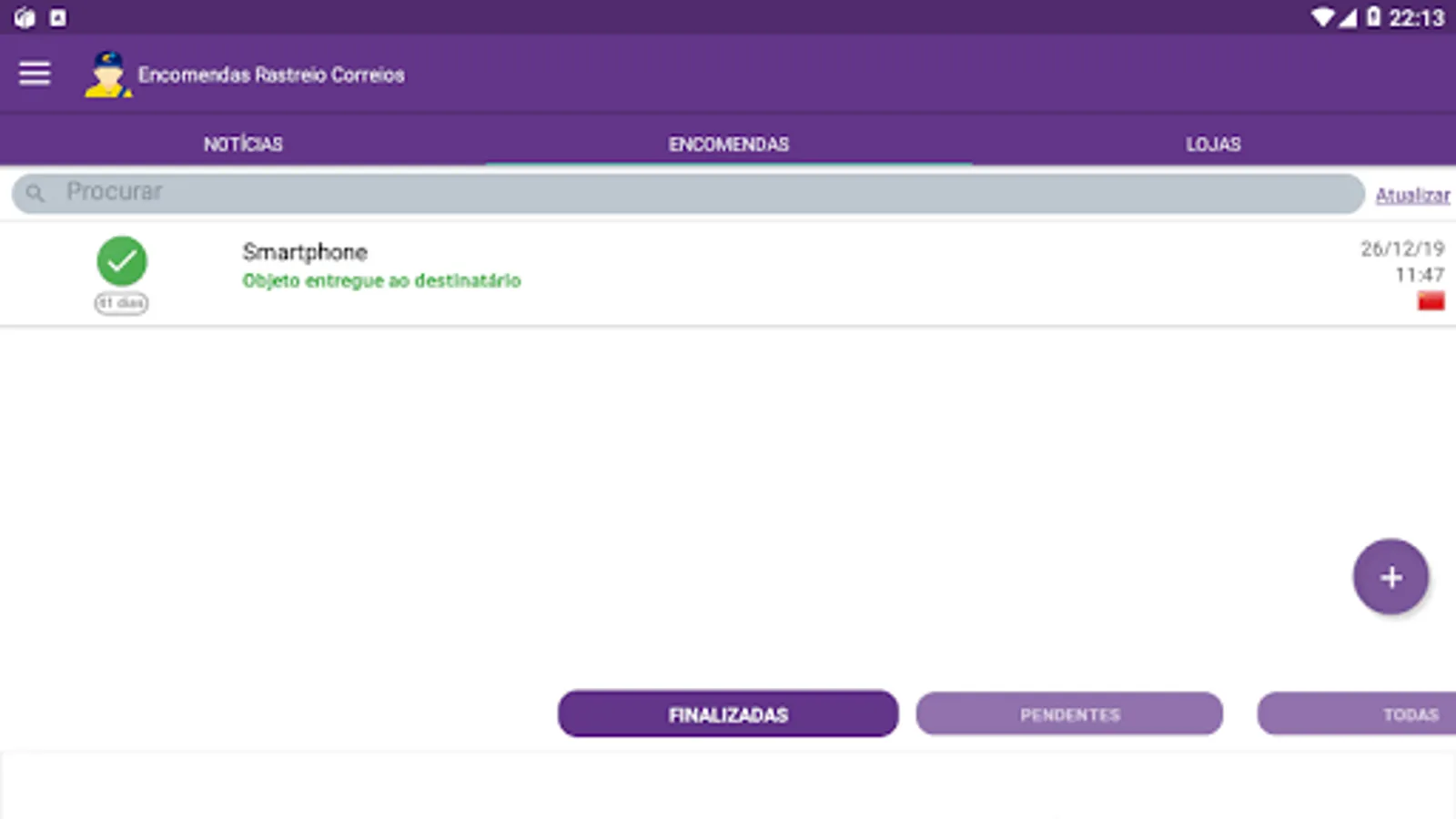The width and height of the screenshot is (1456, 819).
Task: Tap the 26/12/19 delivery date
Action: click(1402, 248)
